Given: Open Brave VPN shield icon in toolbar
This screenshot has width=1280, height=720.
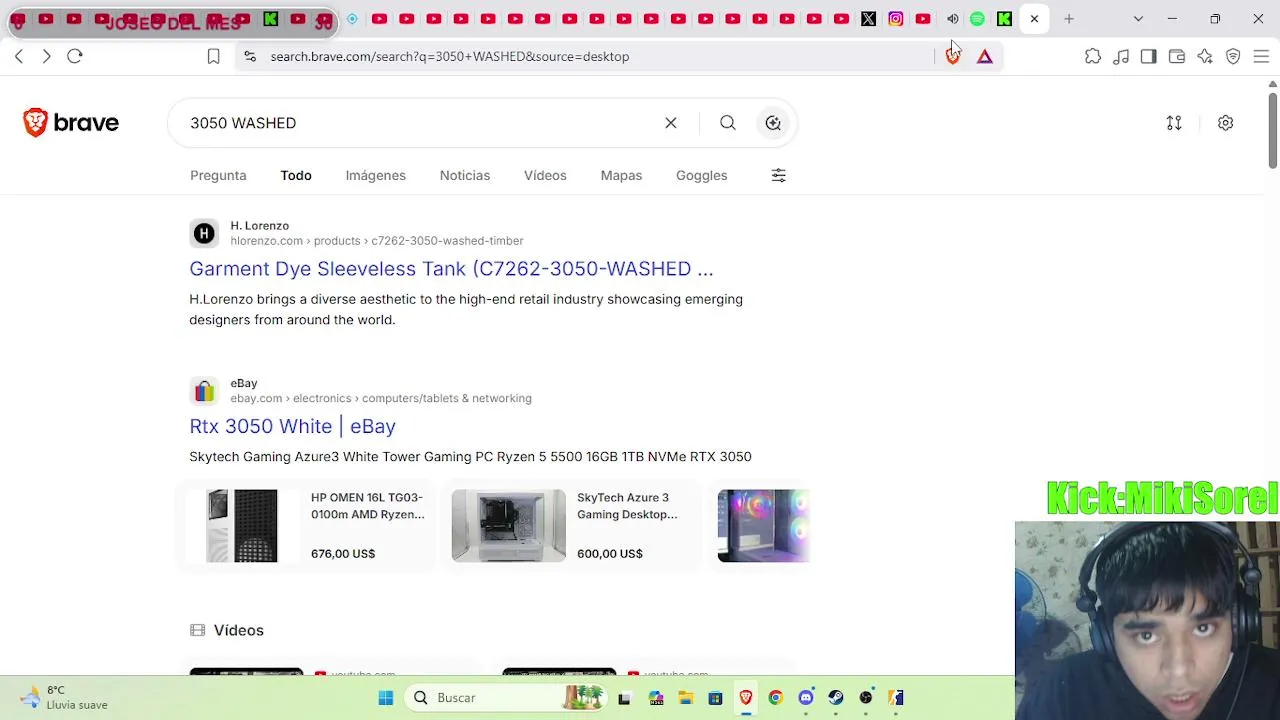Looking at the screenshot, I should click(x=1233, y=57).
